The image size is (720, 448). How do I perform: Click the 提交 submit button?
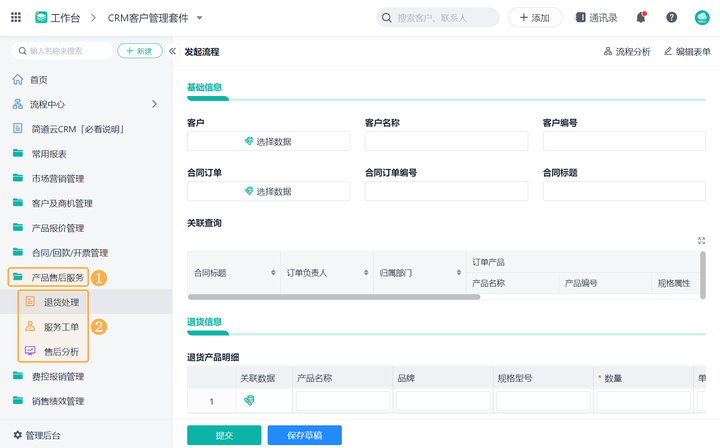223,435
